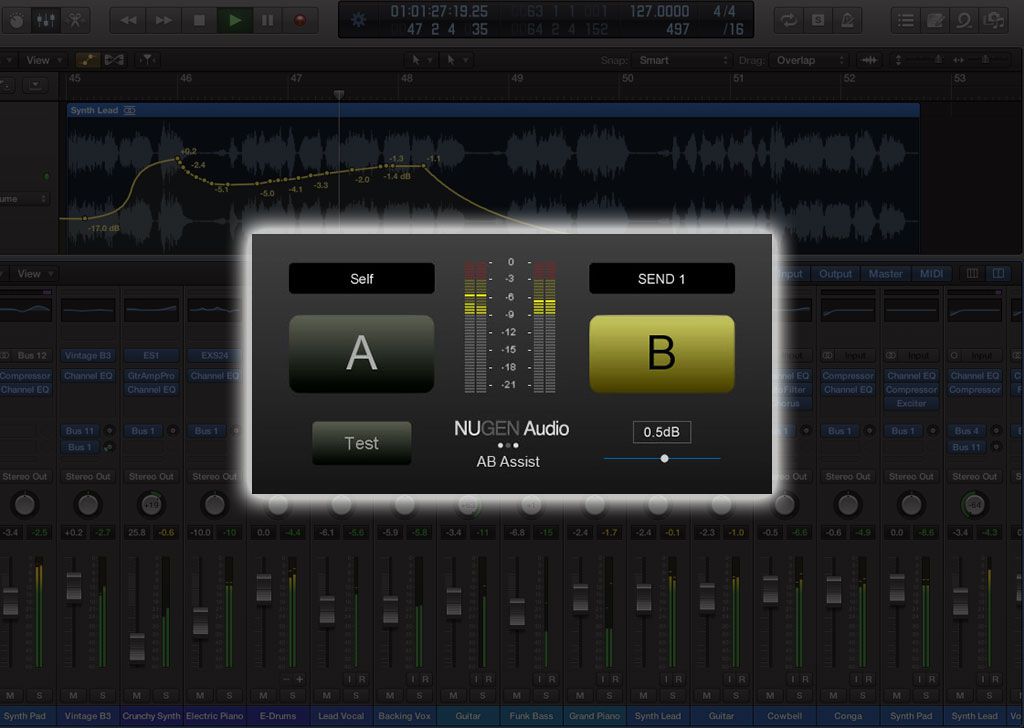This screenshot has height=728, width=1024.
Task: Open the left-click pointer tool menu
Action: pyautogui.click(x=421, y=60)
